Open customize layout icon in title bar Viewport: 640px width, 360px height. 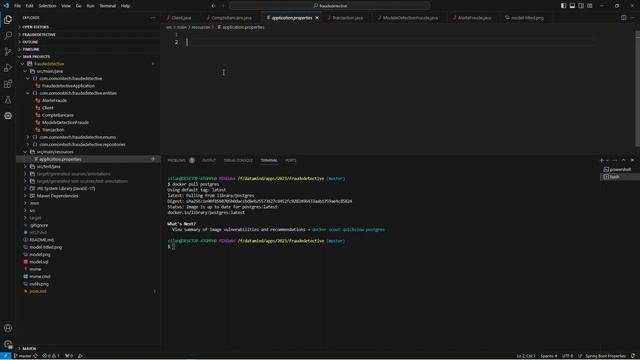click(590, 6)
